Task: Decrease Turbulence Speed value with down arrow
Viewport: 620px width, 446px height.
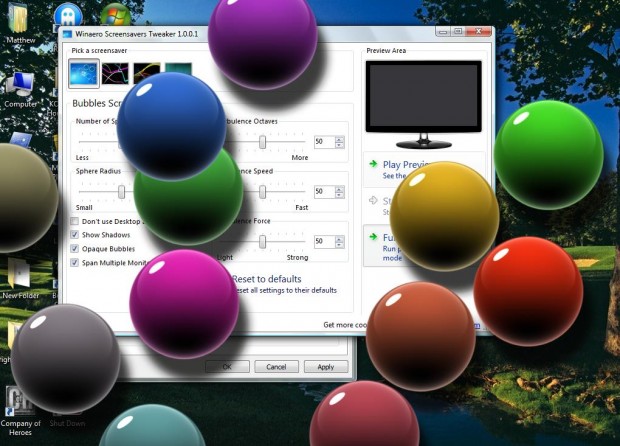Action: [x=341, y=195]
